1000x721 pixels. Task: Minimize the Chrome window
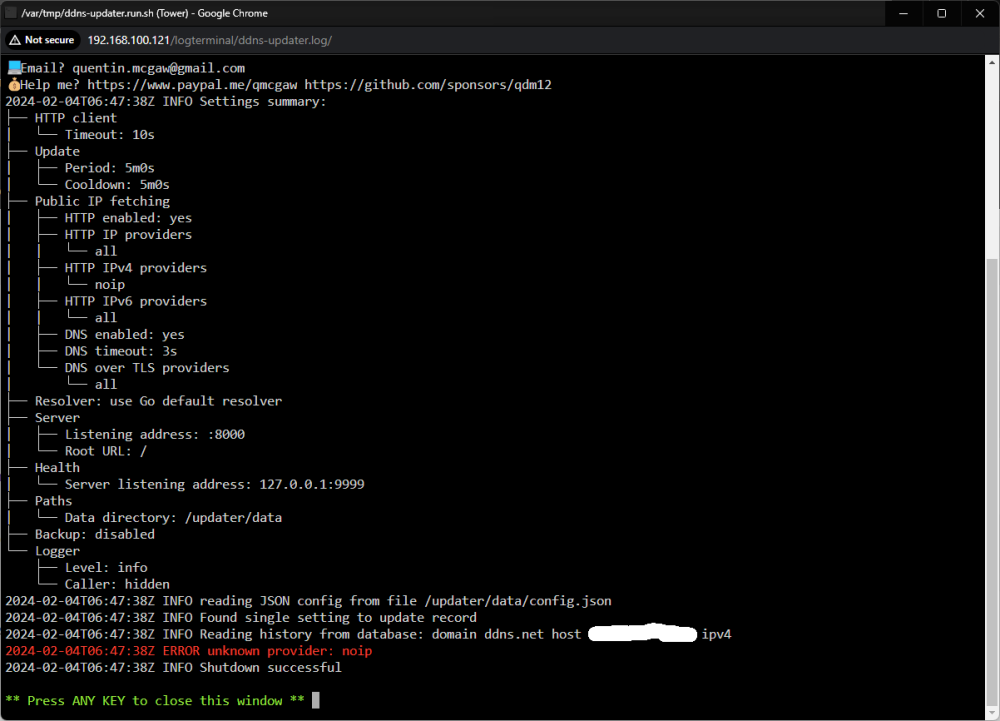point(903,13)
